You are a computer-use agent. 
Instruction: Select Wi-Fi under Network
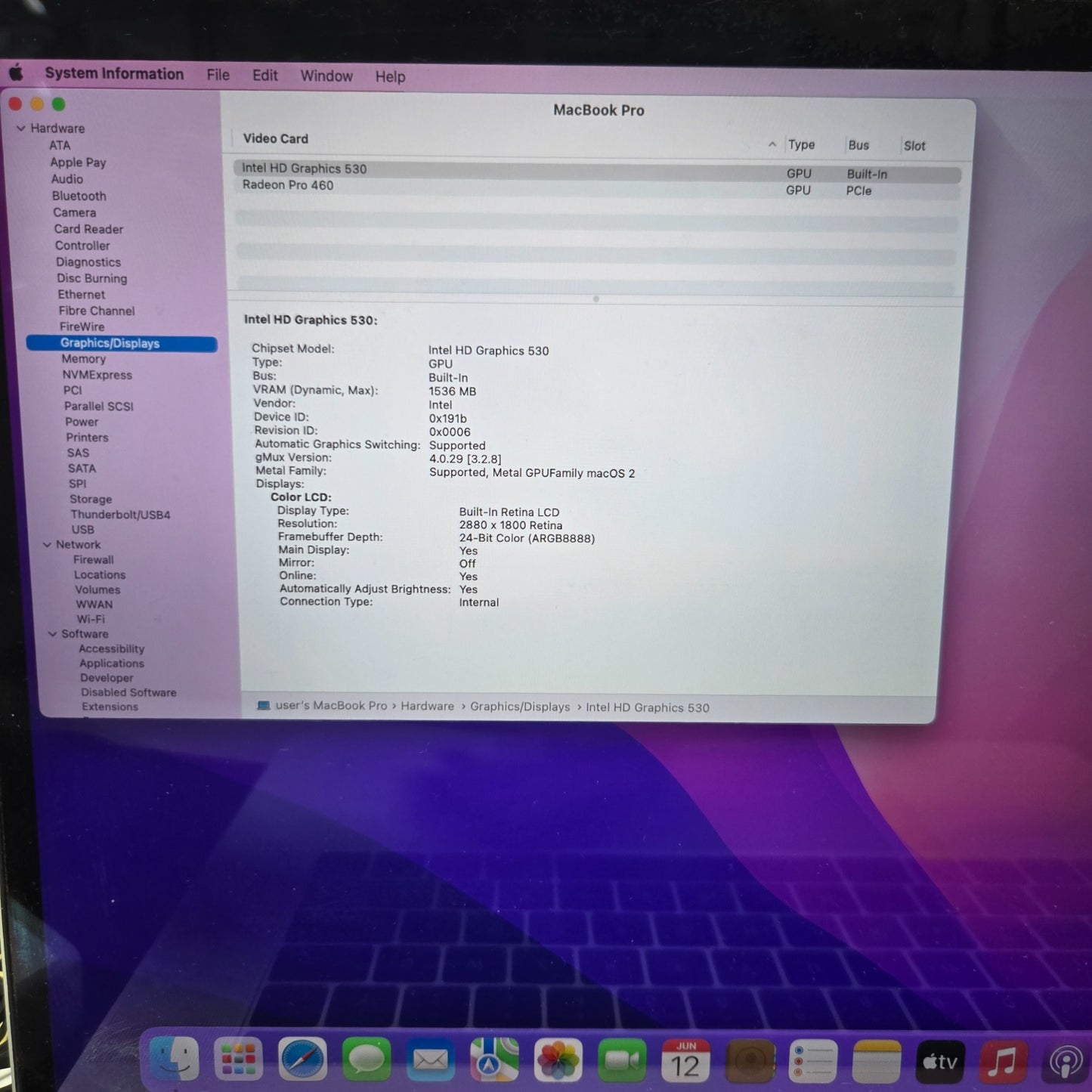(91, 619)
